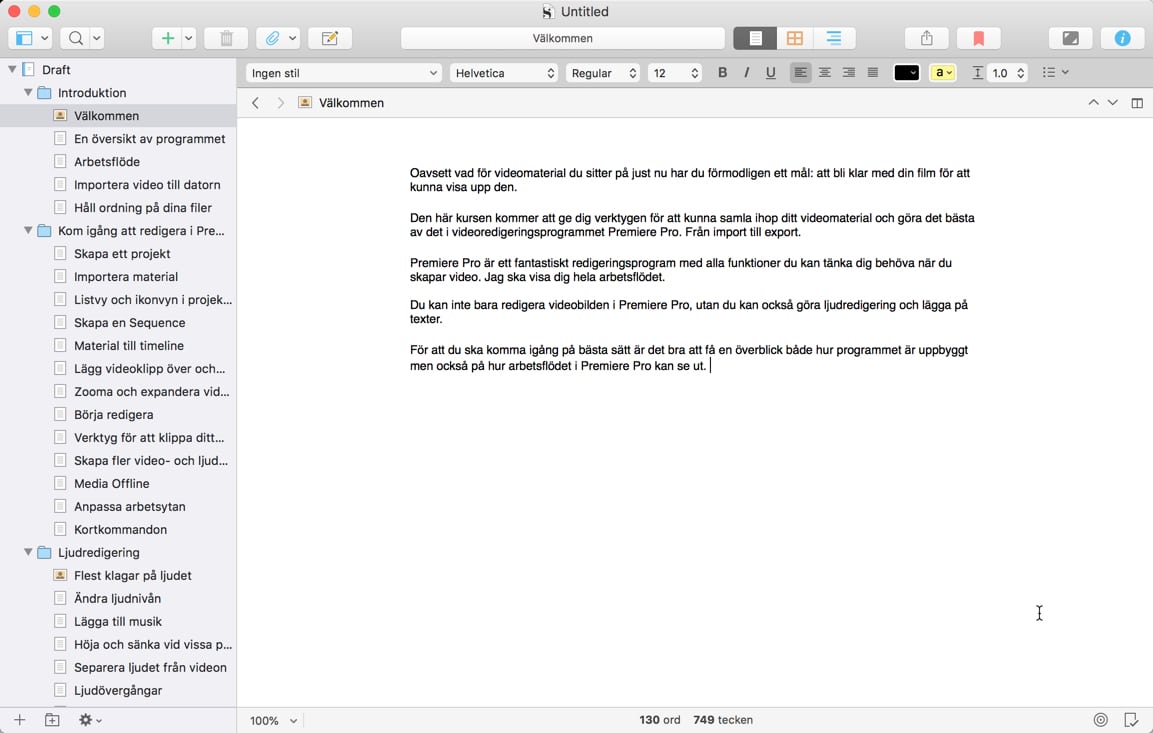Toggle bold formatting
Viewport: 1153px width, 733px height.
click(722, 73)
